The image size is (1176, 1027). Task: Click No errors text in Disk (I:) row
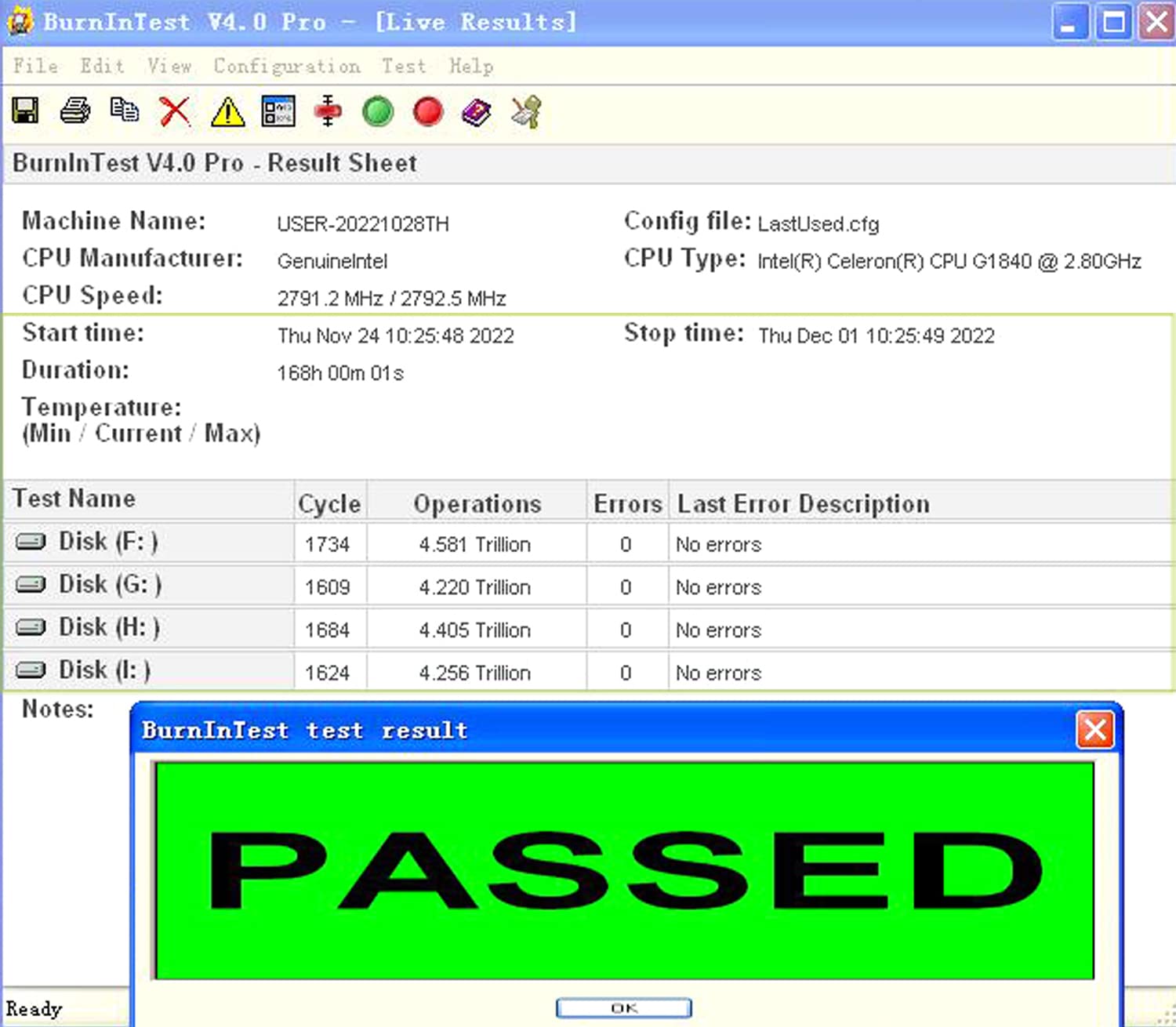pyautogui.click(x=718, y=673)
